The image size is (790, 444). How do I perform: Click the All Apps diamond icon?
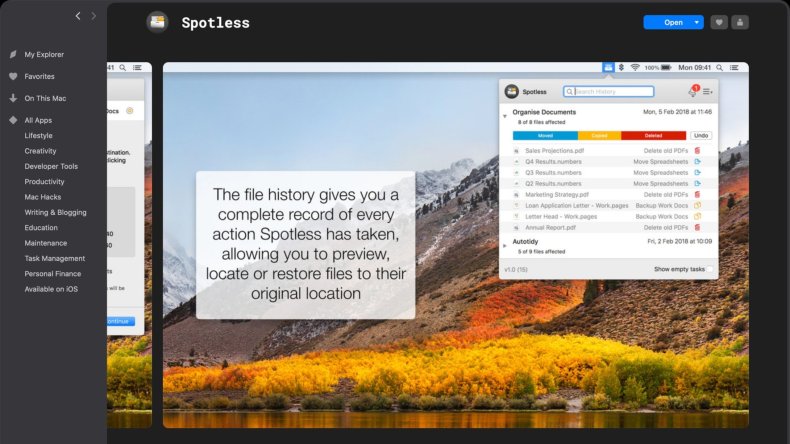point(13,120)
